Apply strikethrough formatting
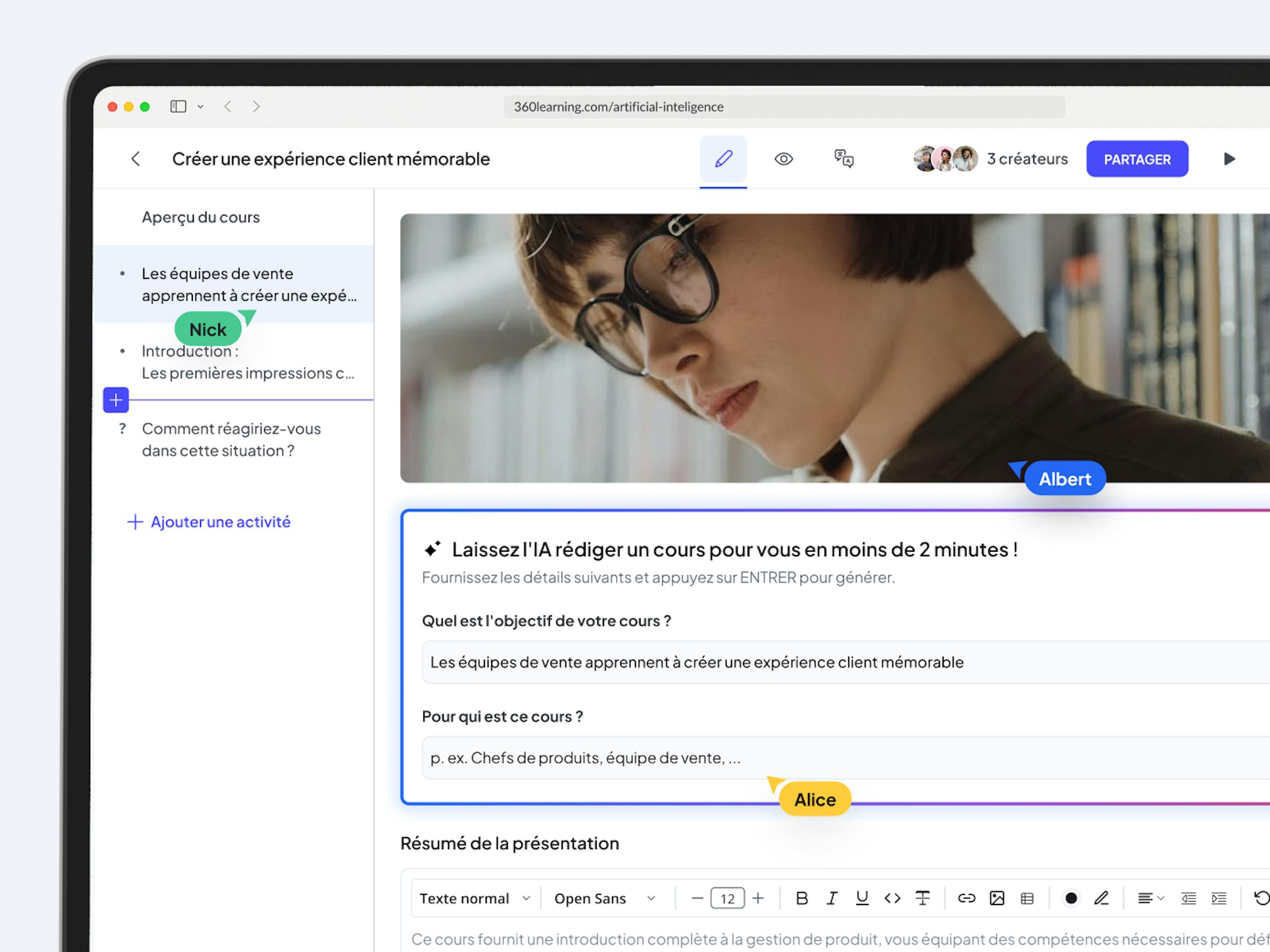 click(922, 898)
